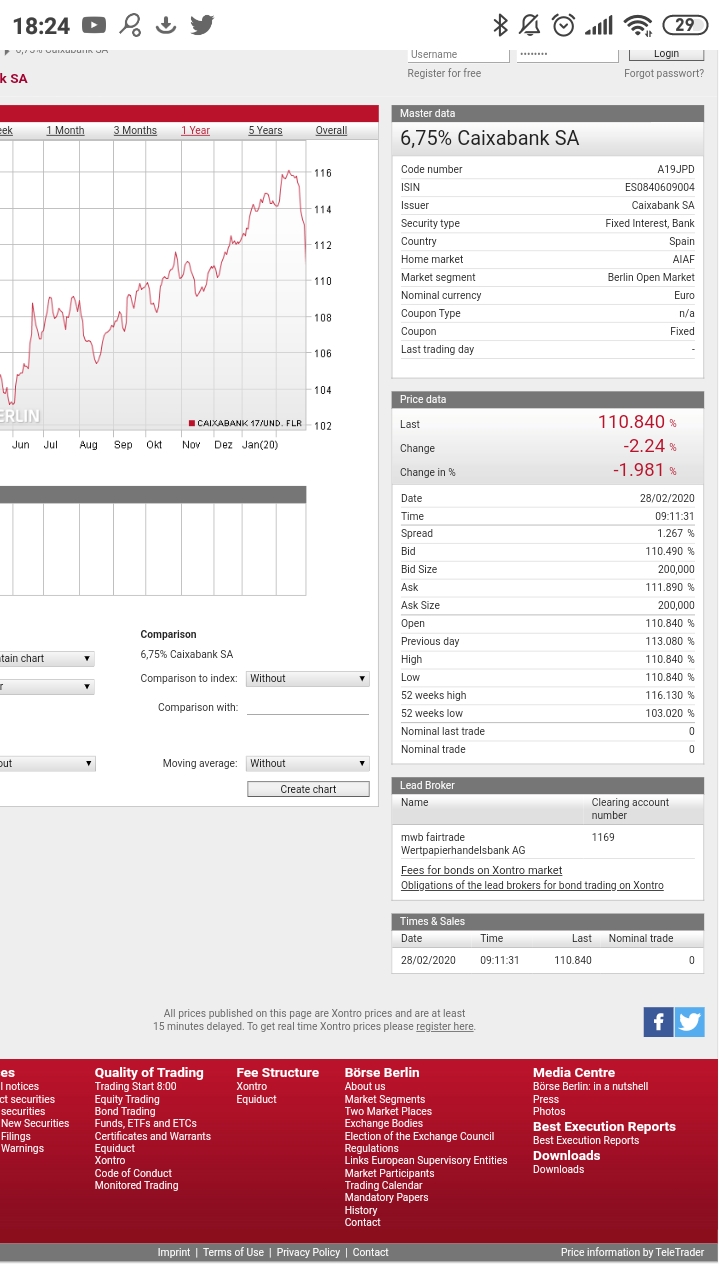Open Trading Calendar link
Screen dimensions: 720x1280
coord(383,1185)
